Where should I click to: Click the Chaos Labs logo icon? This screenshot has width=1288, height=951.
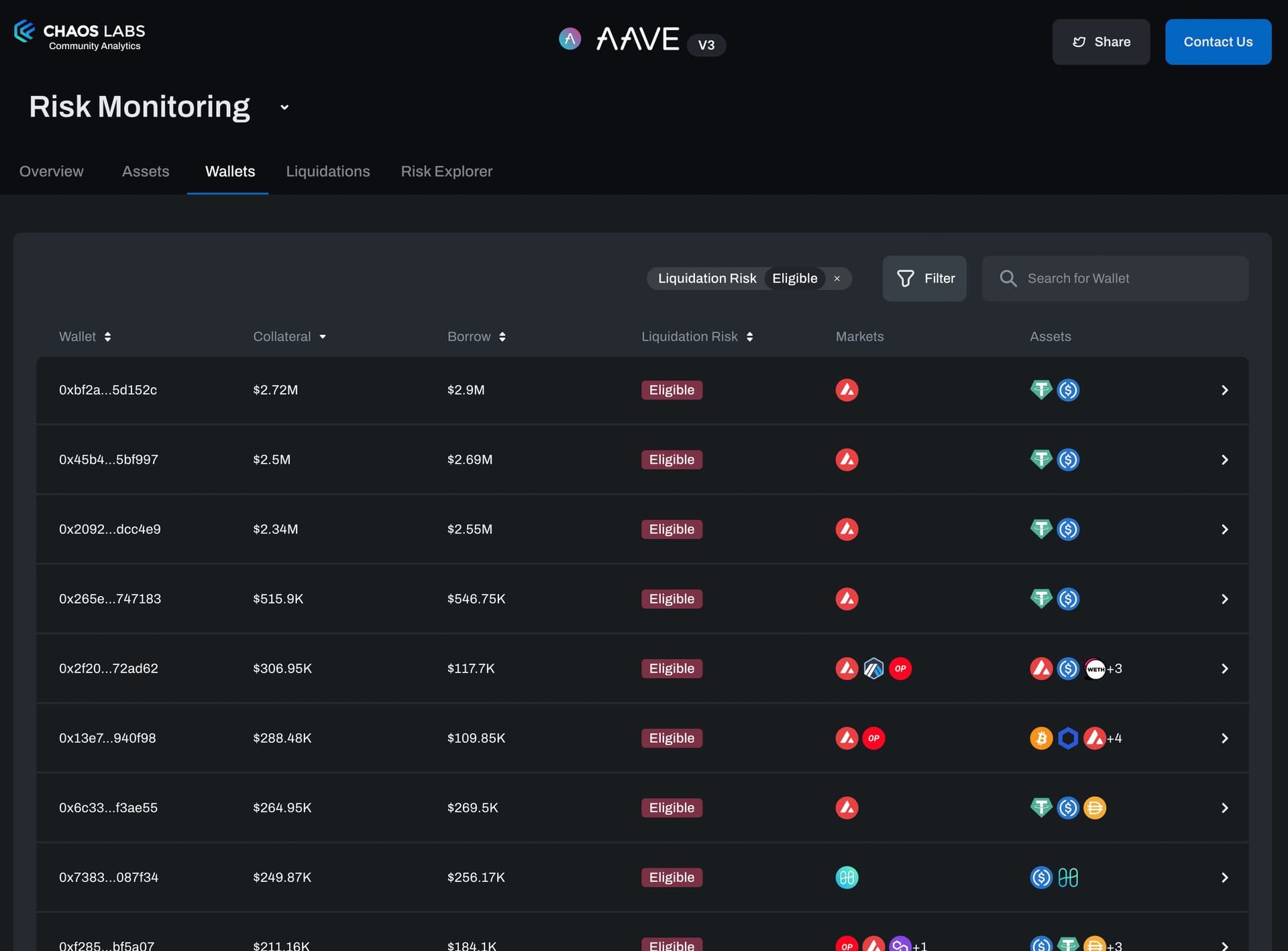coord(24,32)
